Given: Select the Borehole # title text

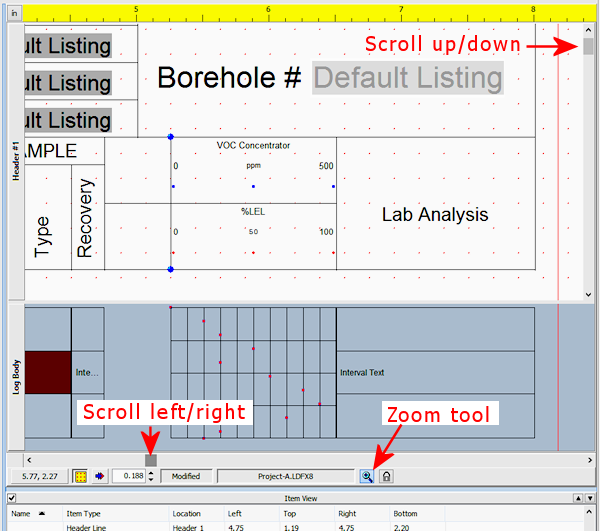Looking at the screenshot, I should 229,78.
